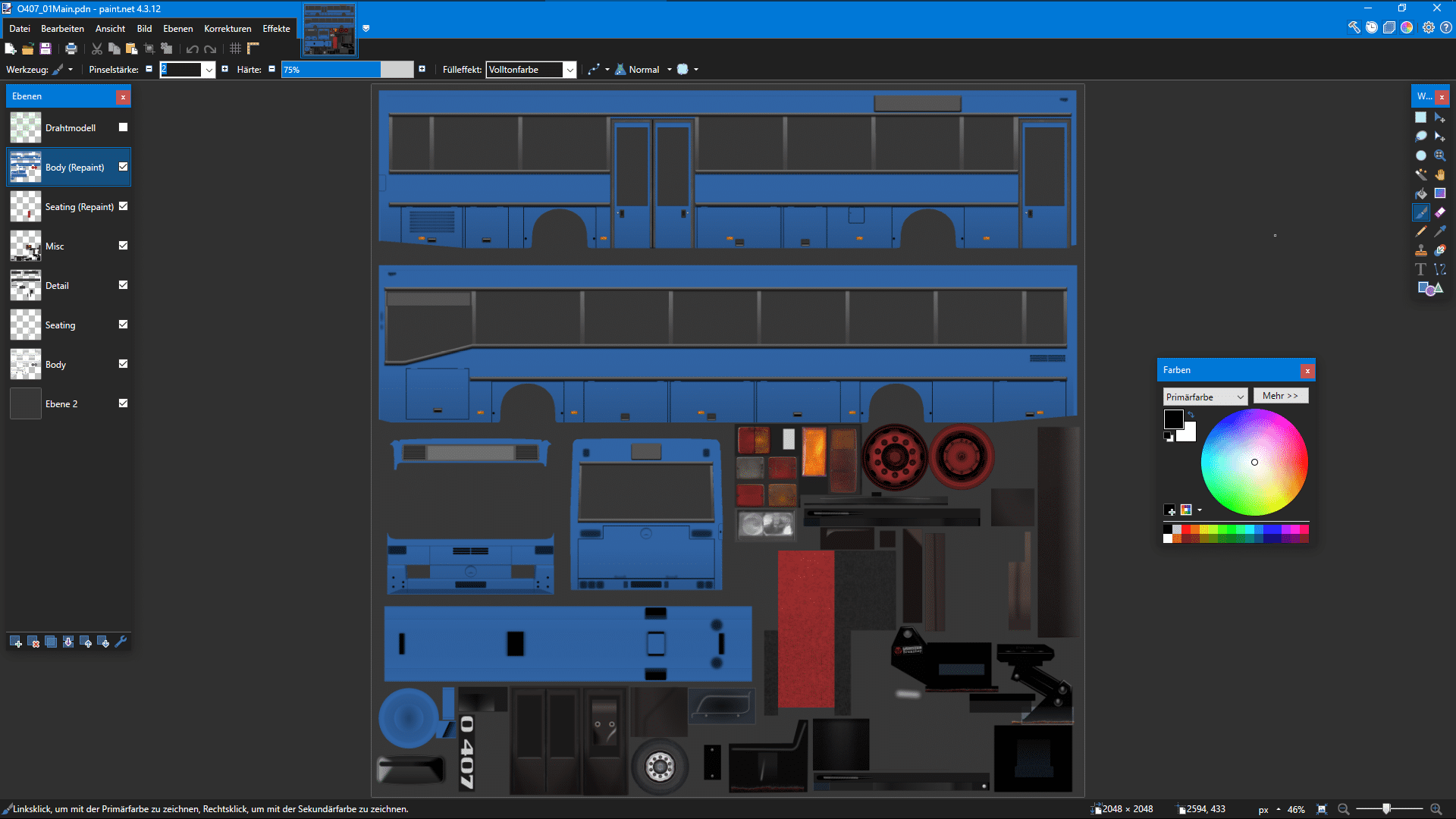
Task: Select the Color Picker eyedropper tool
Action: (1439, 231)
